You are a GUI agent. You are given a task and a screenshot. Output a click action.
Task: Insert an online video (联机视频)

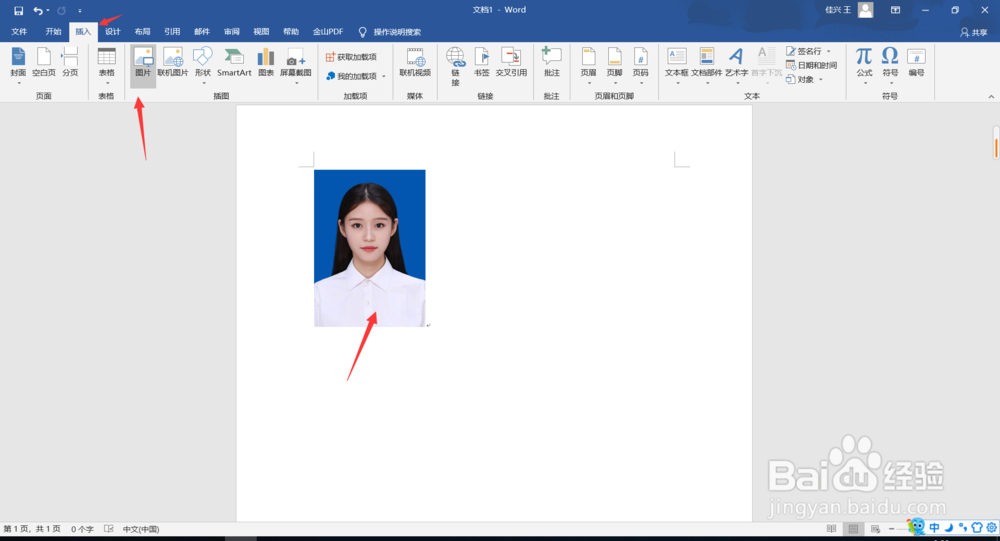pyautogui.click(x=415, y=64)
